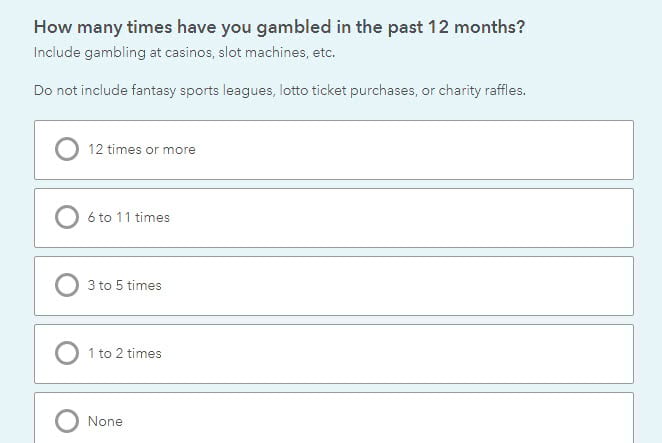Click the '3 to 5 times' label text
This screenshot has height=443, width=662.
124,286
